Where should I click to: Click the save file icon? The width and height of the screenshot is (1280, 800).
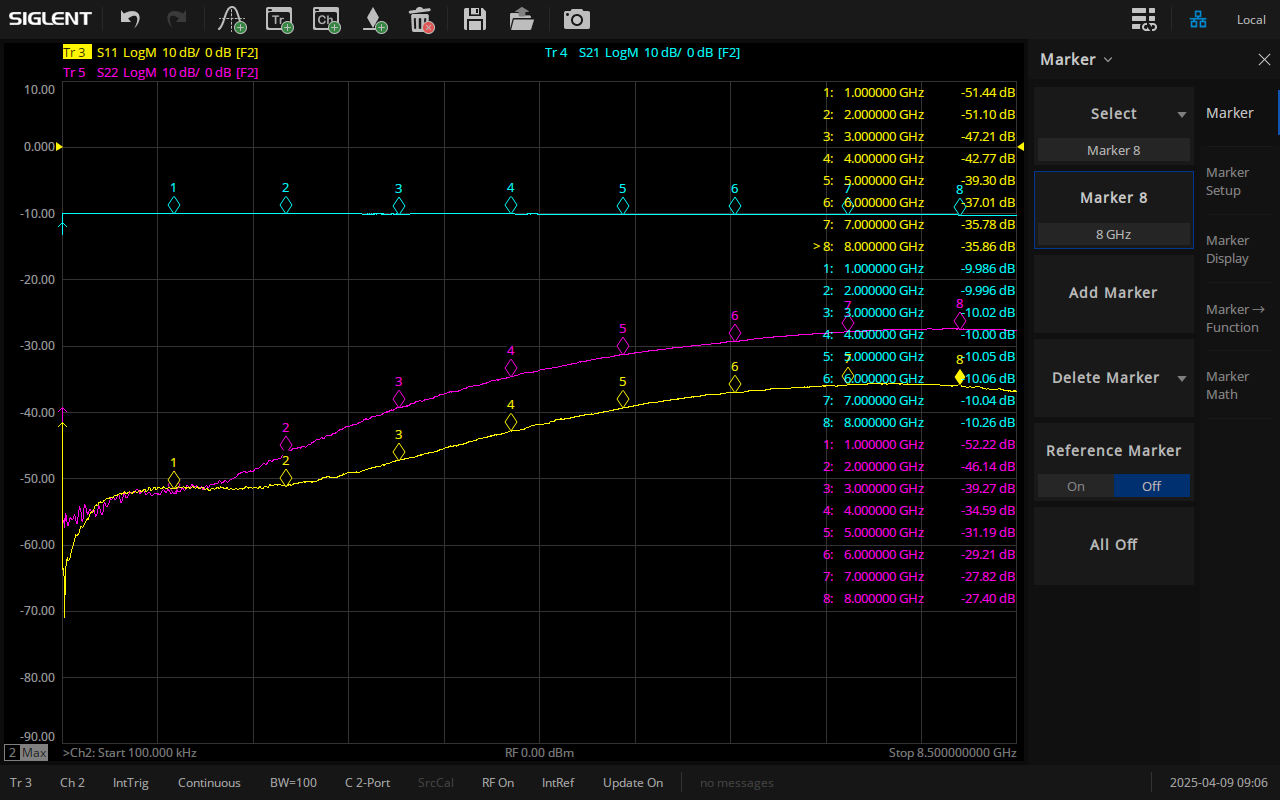474,19
